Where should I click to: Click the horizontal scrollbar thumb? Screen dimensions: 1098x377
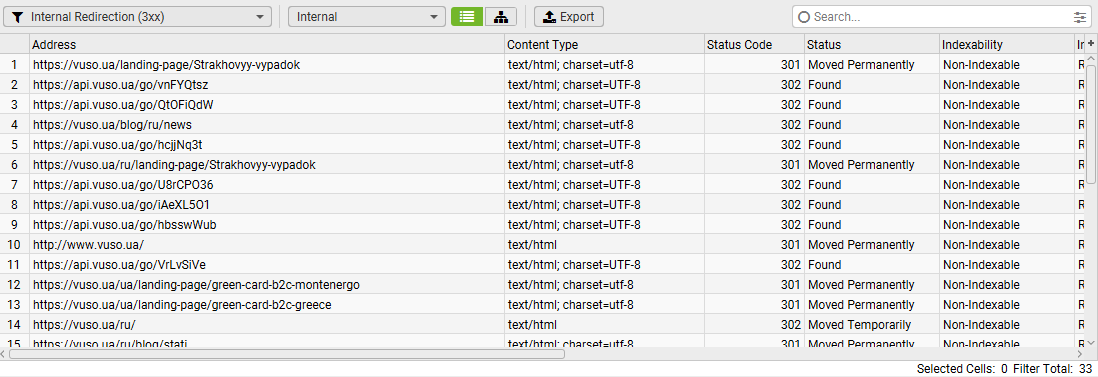(287, 354)
